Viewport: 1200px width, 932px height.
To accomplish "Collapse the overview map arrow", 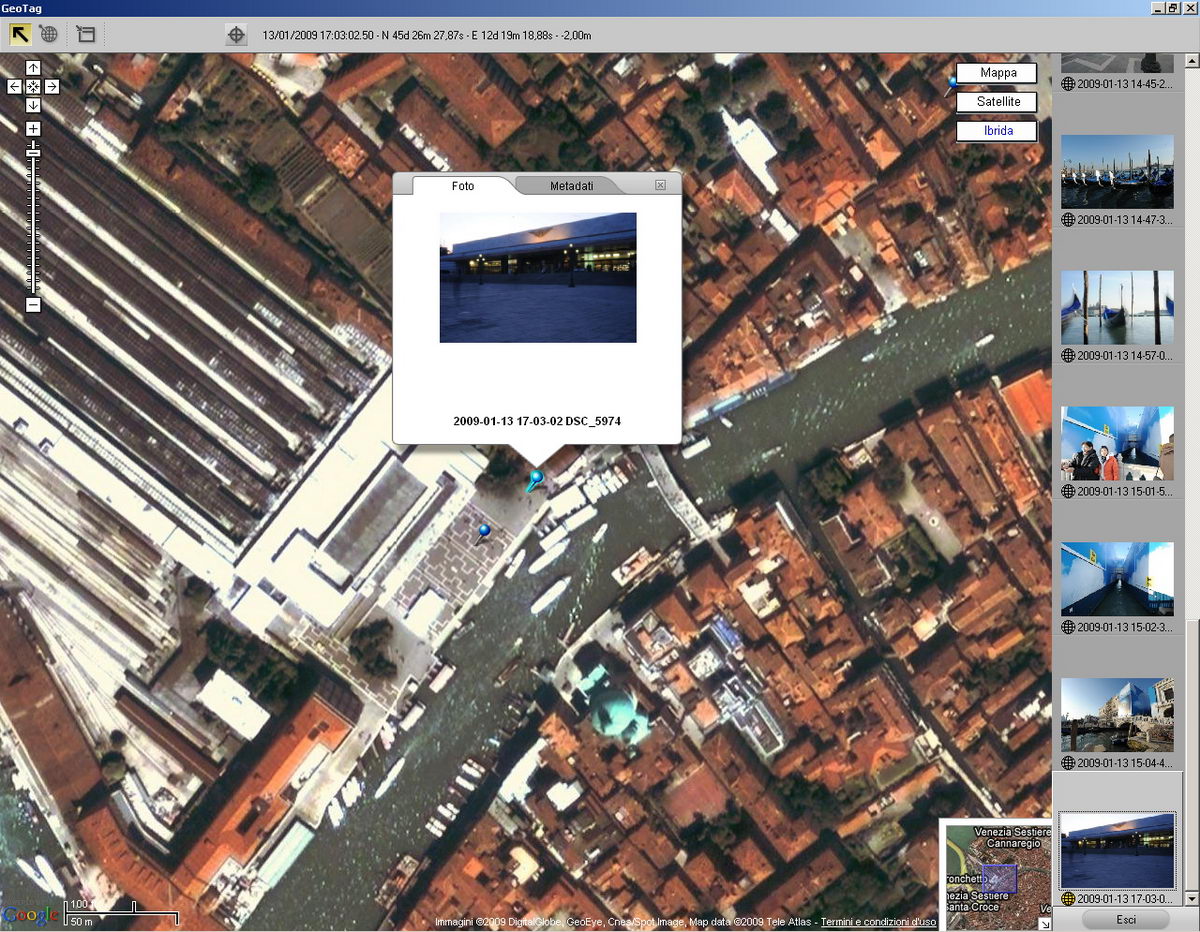I will [1045, 924].
